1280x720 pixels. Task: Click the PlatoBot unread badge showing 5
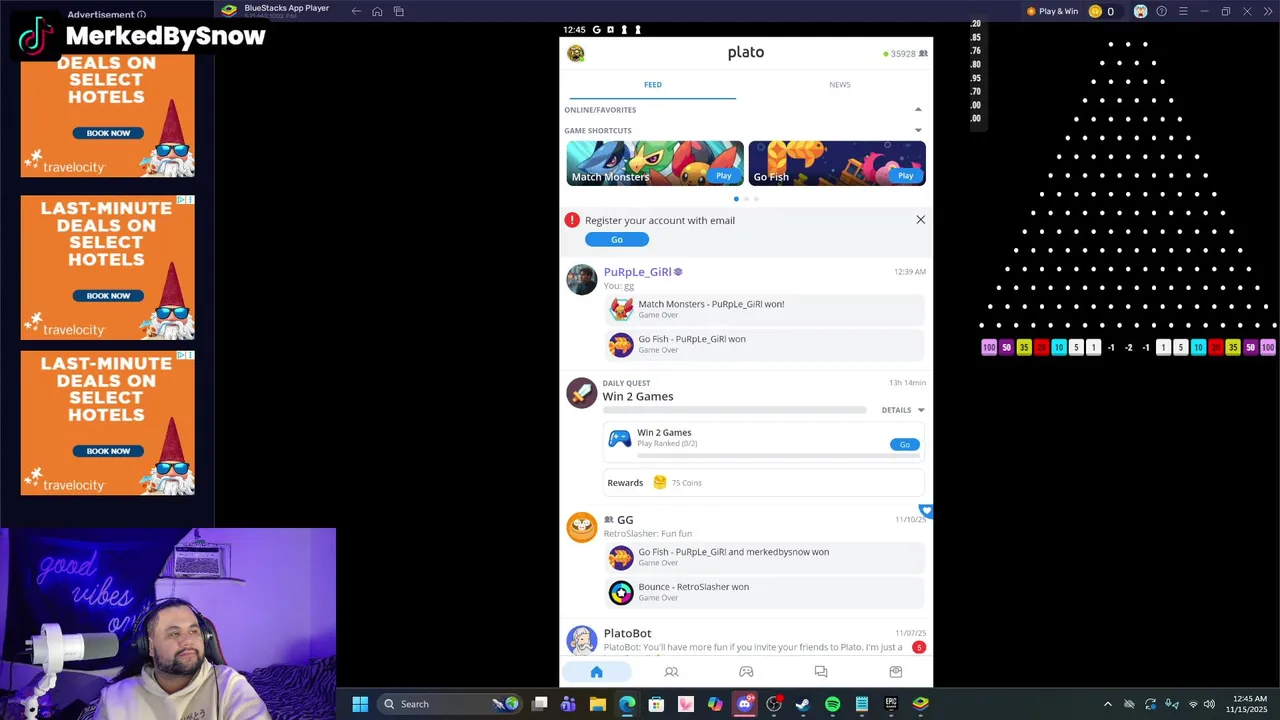click(x=919, y=647)
